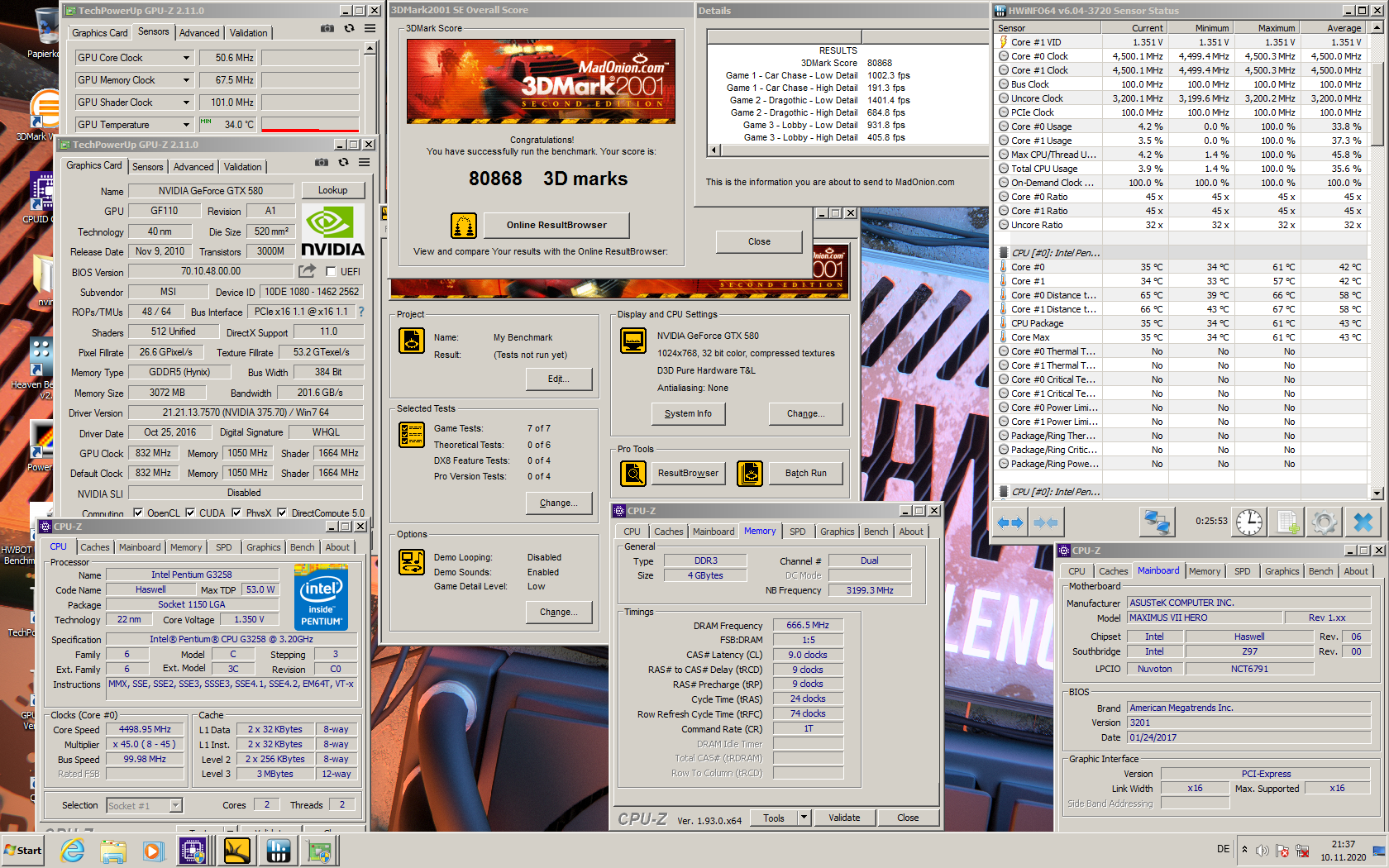Open the HWiNFO network remote monitoring icon

[1157, 522]
